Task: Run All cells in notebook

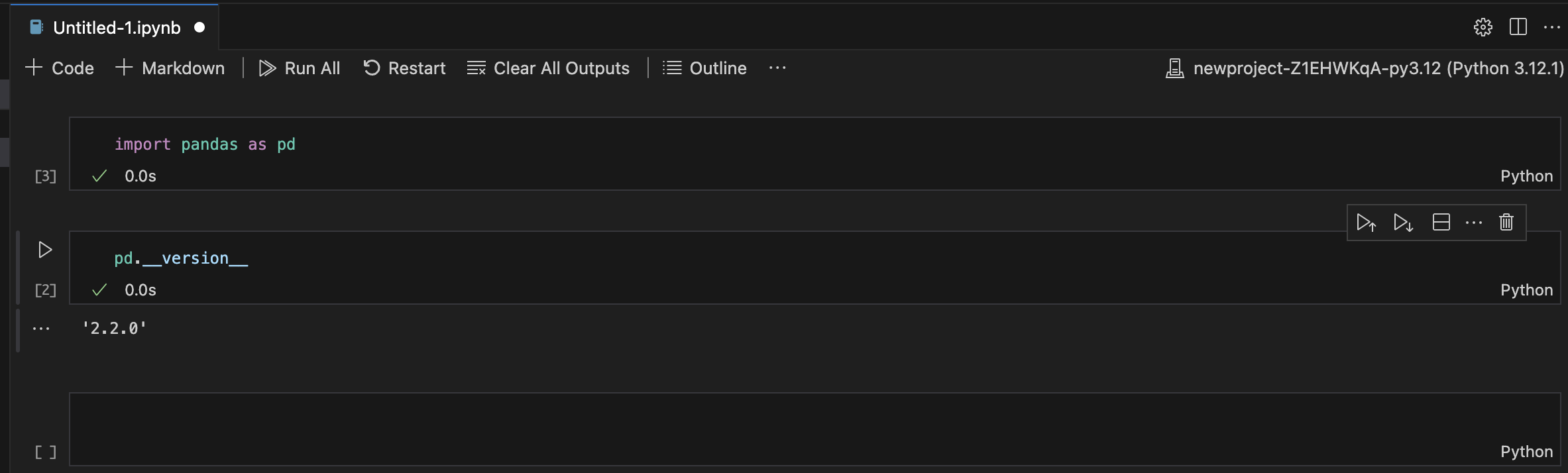Action: [x=300, y=68]
